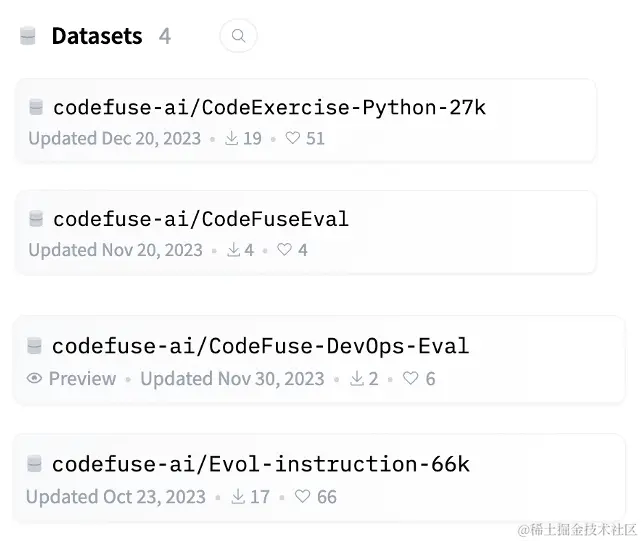Image resolution: width=642 pixels, height=542 pixels.
Task: Click the Preview eye icon on DevOps-Eval
Action: 34,378
